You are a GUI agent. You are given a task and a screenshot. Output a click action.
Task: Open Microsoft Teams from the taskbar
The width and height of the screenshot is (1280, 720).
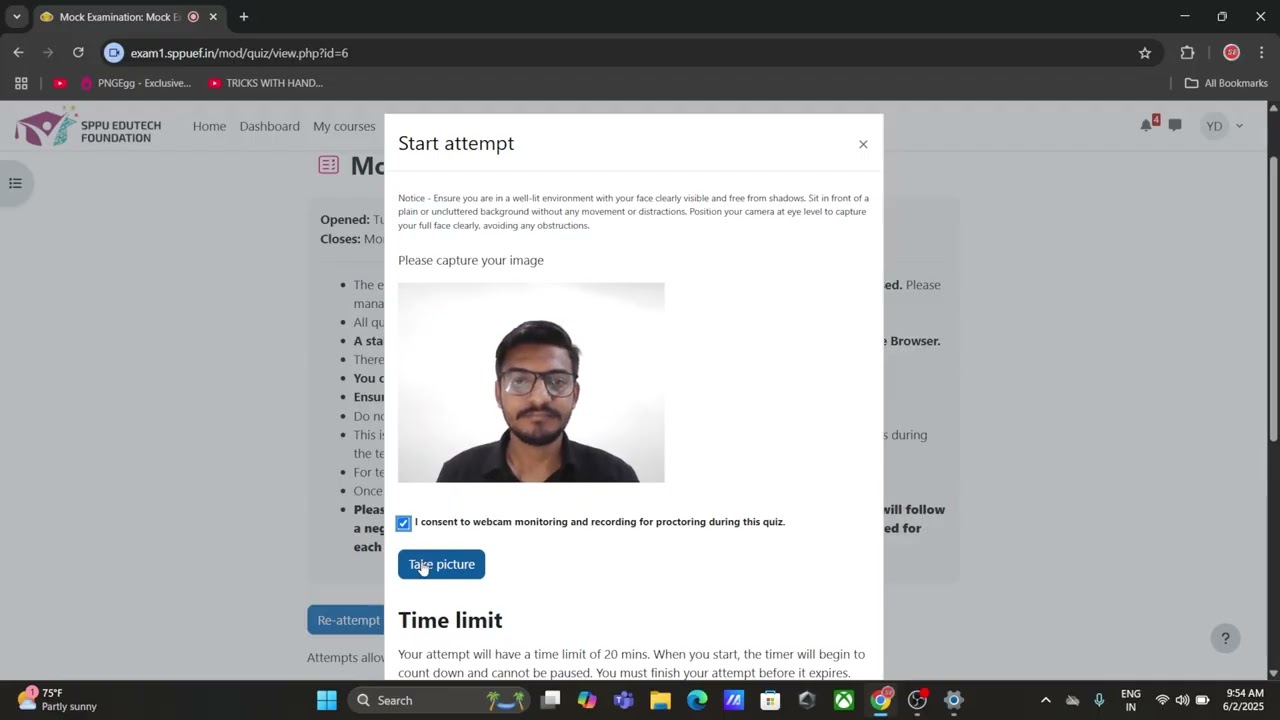click(623, 700)
